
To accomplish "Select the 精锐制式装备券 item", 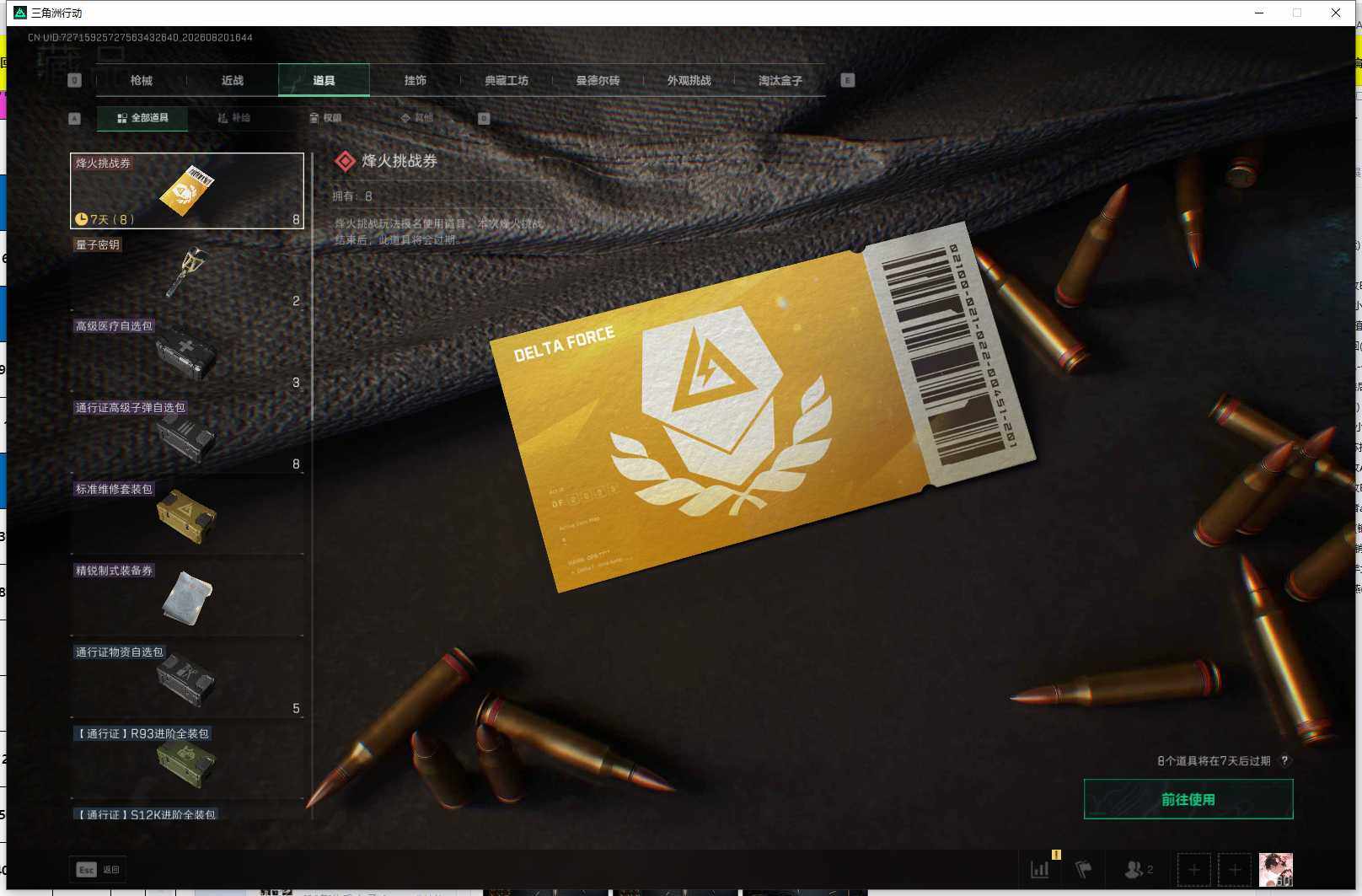I will point(187,599).
